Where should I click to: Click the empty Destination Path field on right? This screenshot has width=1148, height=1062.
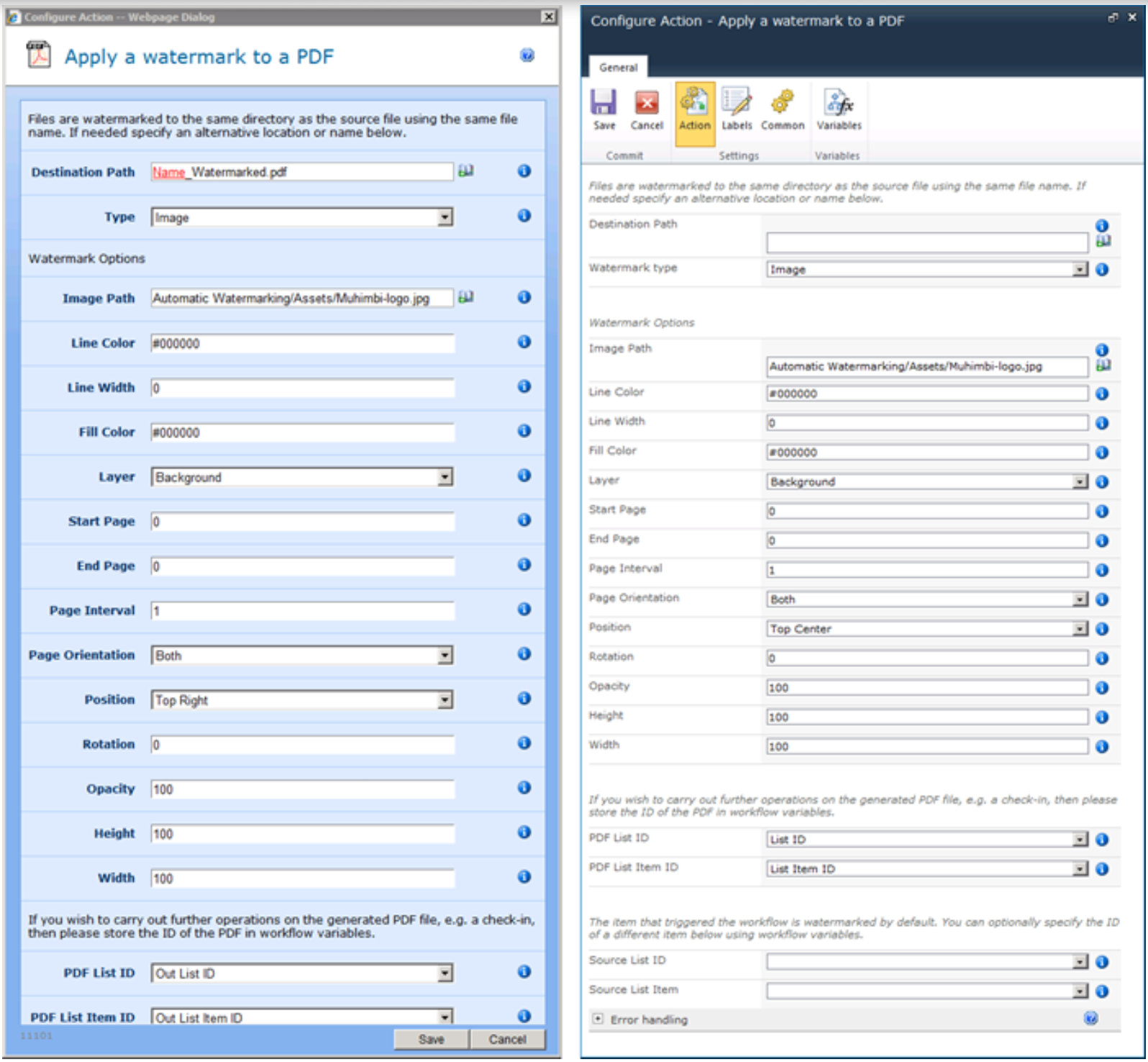coord(926,242)
